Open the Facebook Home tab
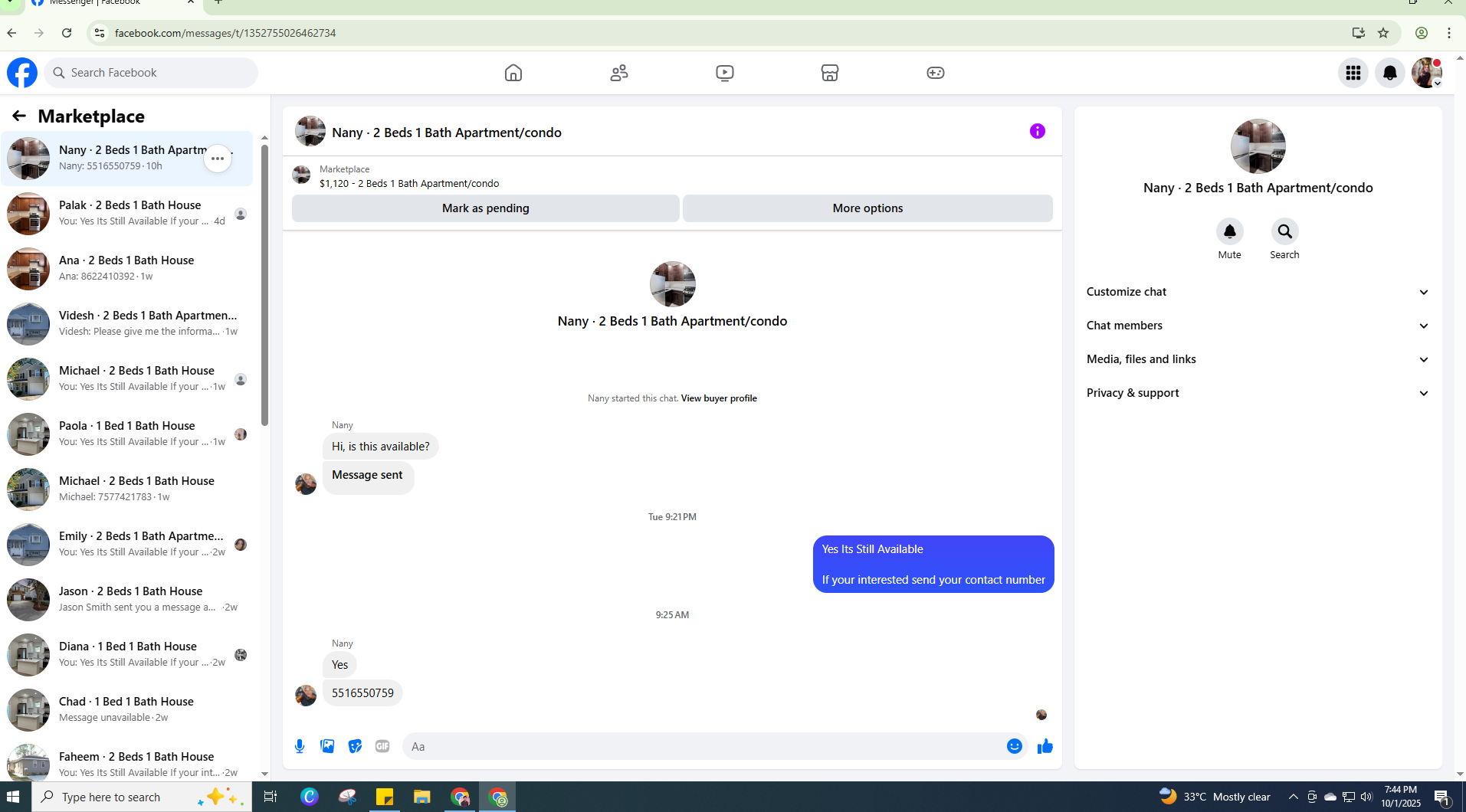This screenshot has width=1466, height=812. point(513,73)
